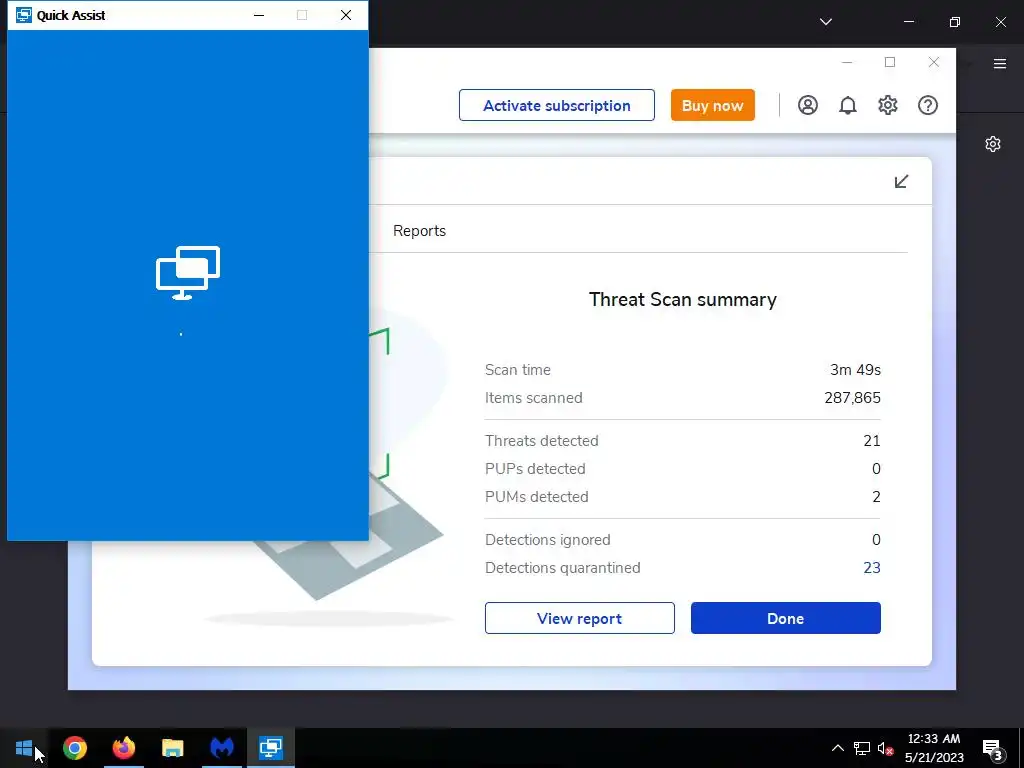Switch to the Reports tab
The image size is (1024, 768).
(x=419, y=231)
